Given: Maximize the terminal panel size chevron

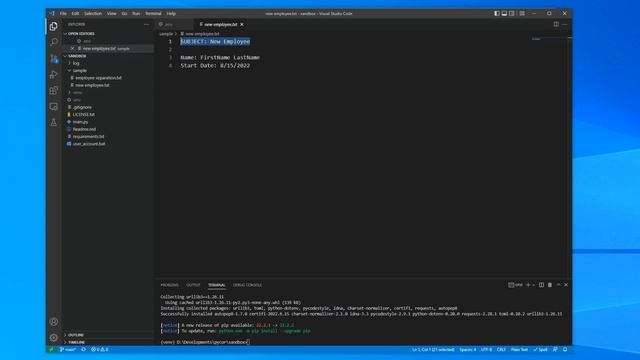Looking at the screenshot, I should (558, 285).
